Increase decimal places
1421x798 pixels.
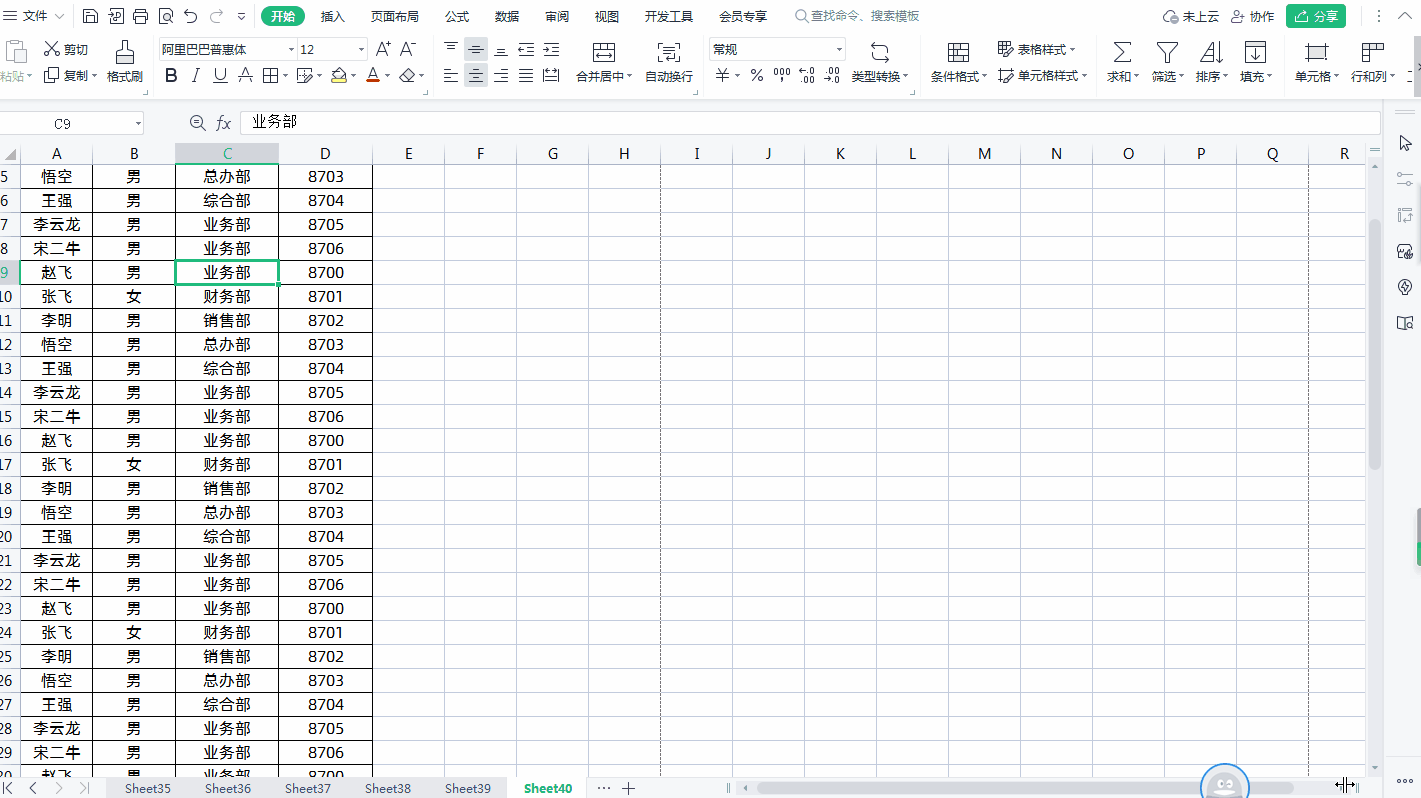click(x=807, y=76)
